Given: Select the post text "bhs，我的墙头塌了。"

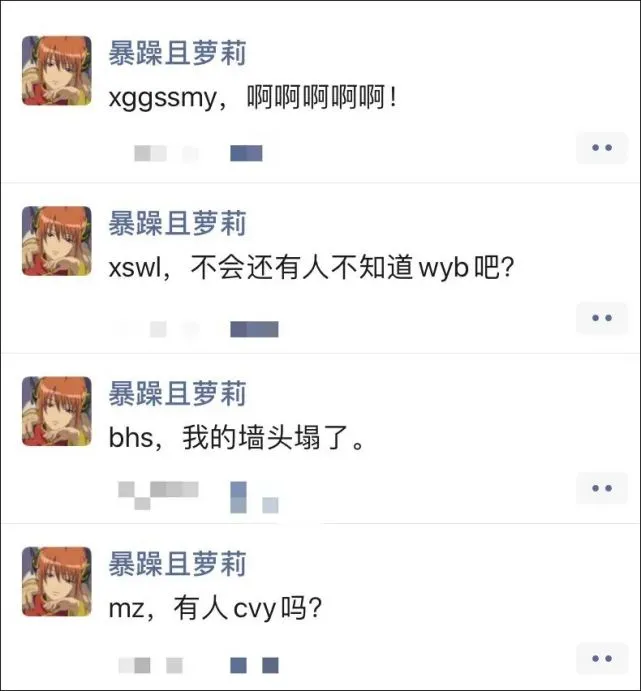Looking at the screenshot, I should pos(236,438).
